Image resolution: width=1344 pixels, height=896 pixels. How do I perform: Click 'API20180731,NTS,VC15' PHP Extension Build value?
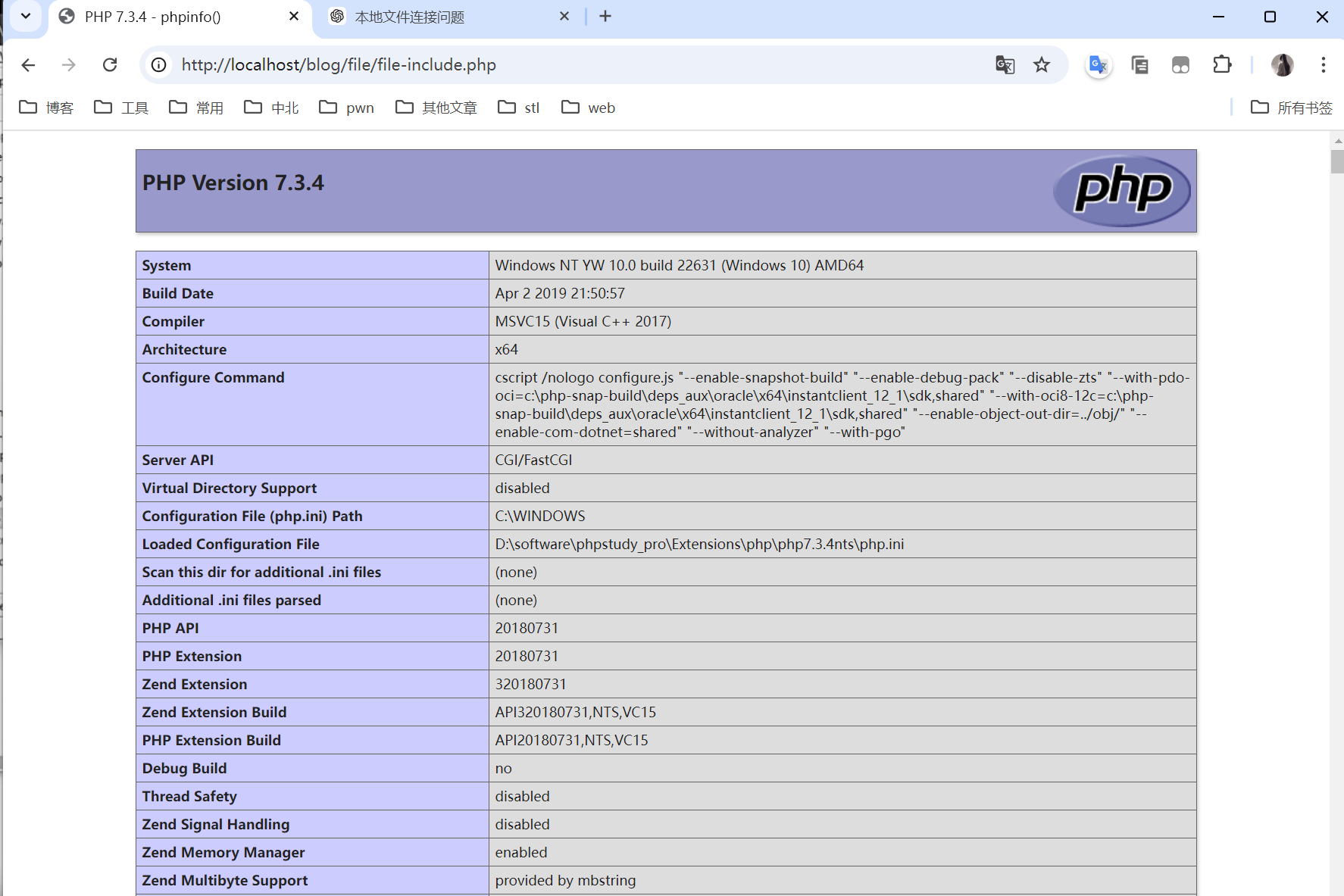tap(572, 740)
